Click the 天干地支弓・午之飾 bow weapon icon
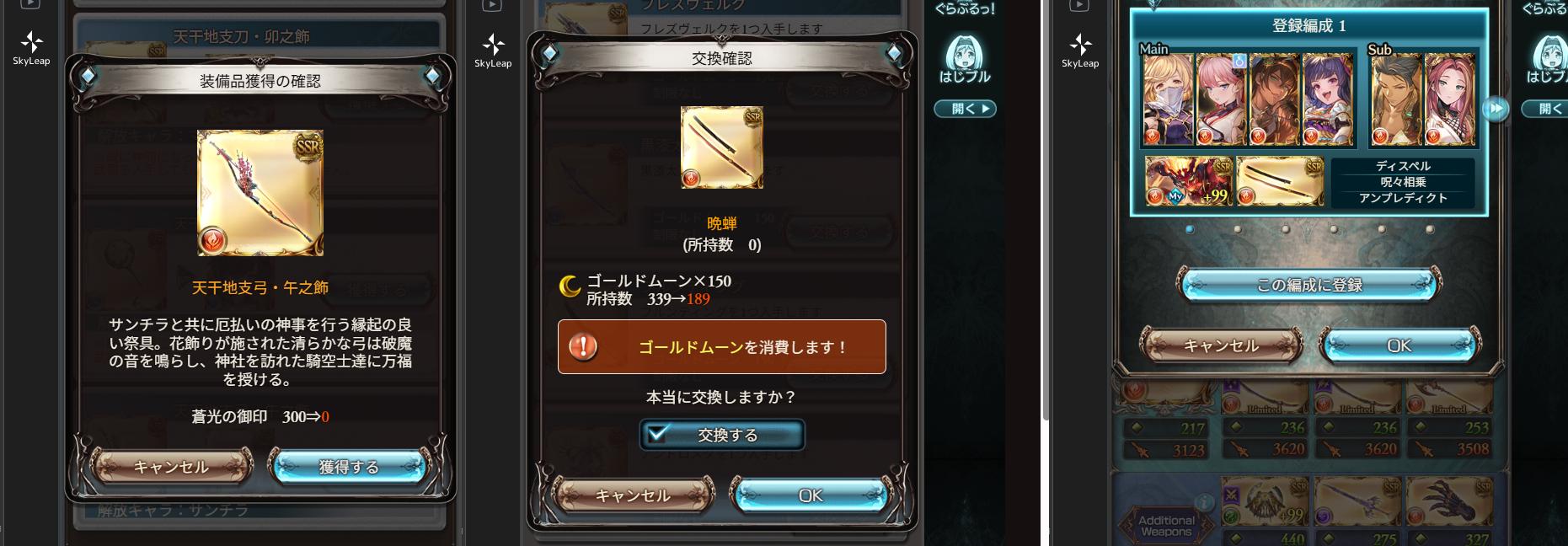This screenshot has height=546, width=1568. pos(260,193)
